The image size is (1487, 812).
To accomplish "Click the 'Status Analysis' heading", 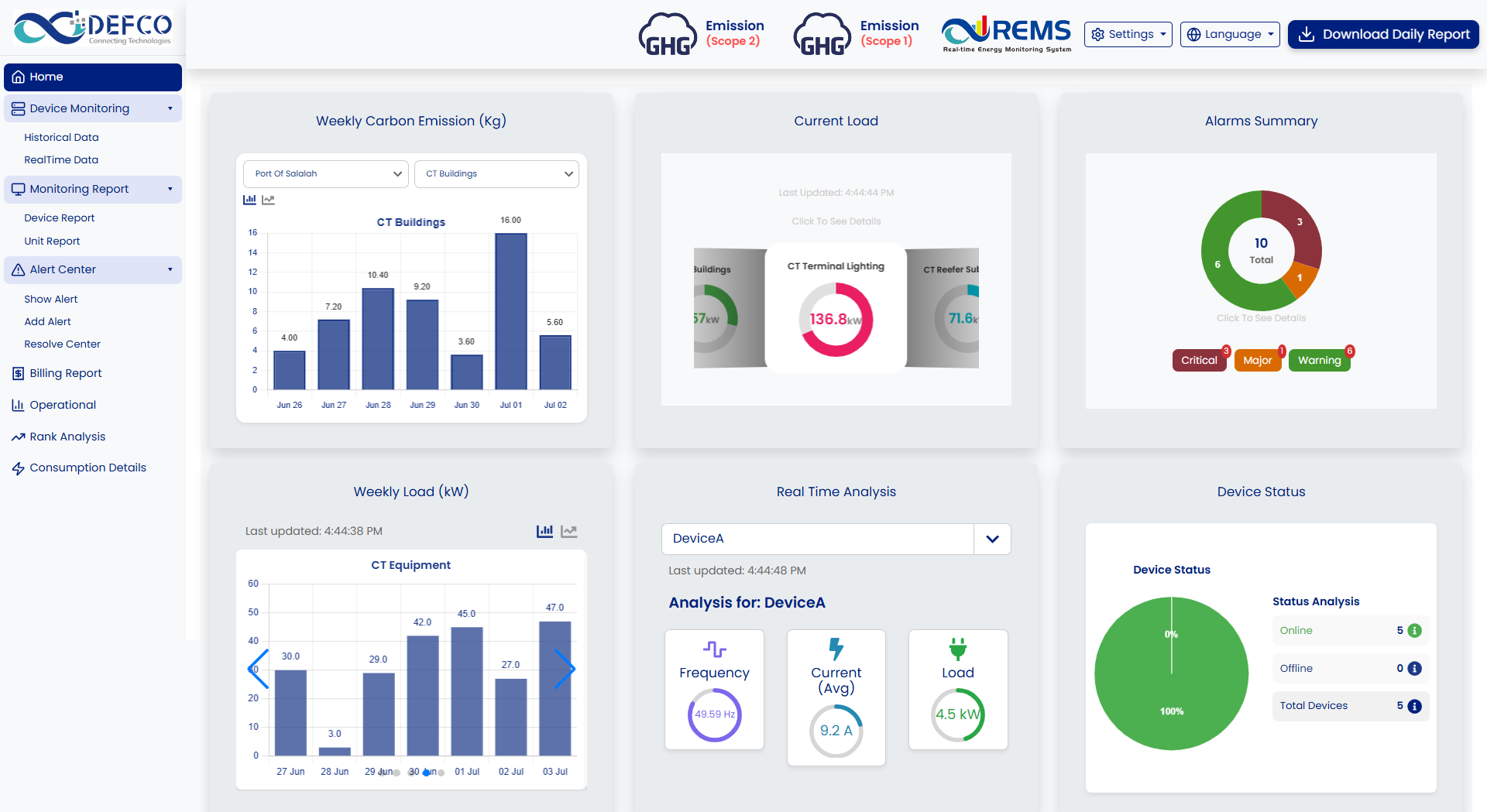I will pos(1316,602).
